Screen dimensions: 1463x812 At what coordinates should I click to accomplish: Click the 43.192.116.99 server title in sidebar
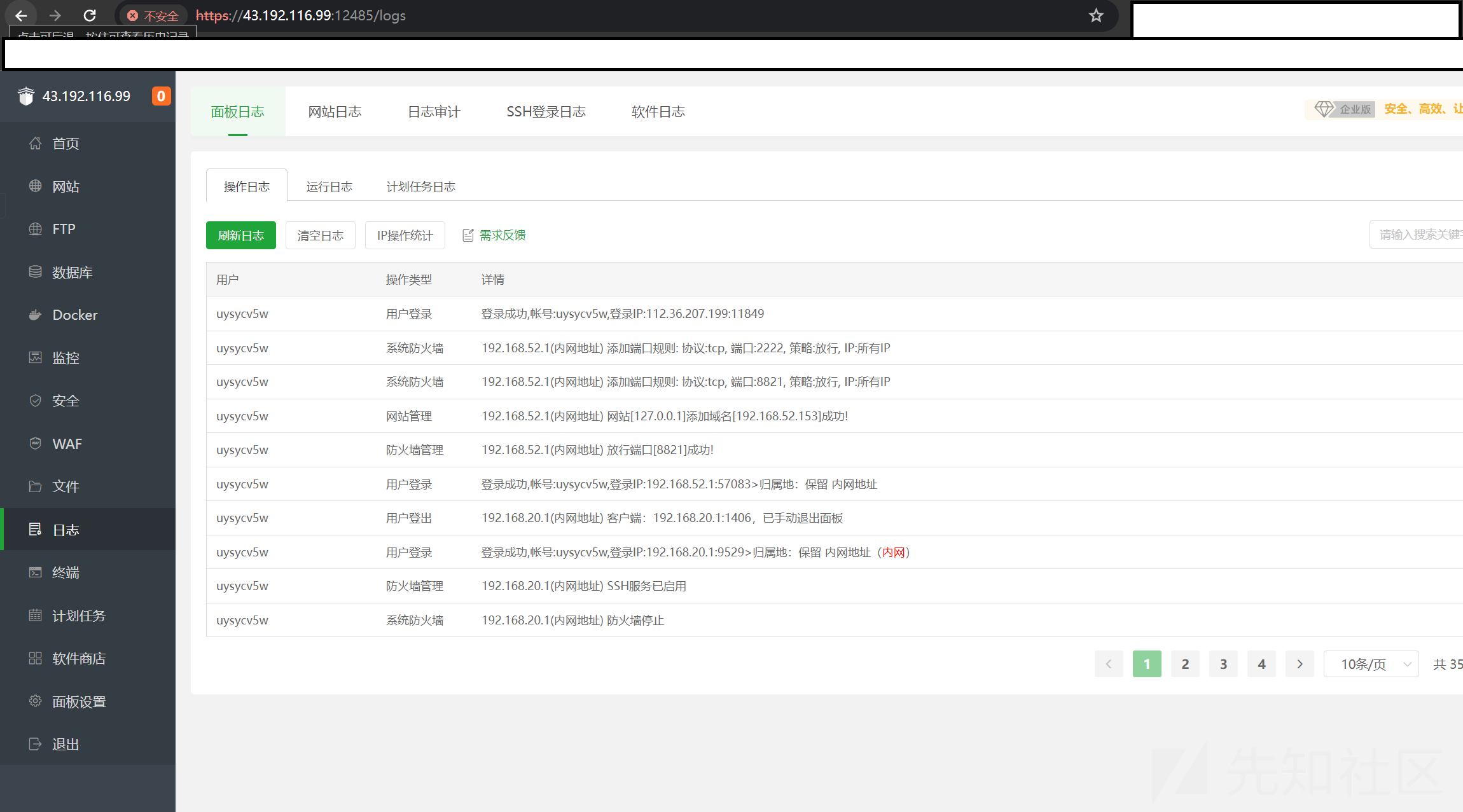(87, 96)
